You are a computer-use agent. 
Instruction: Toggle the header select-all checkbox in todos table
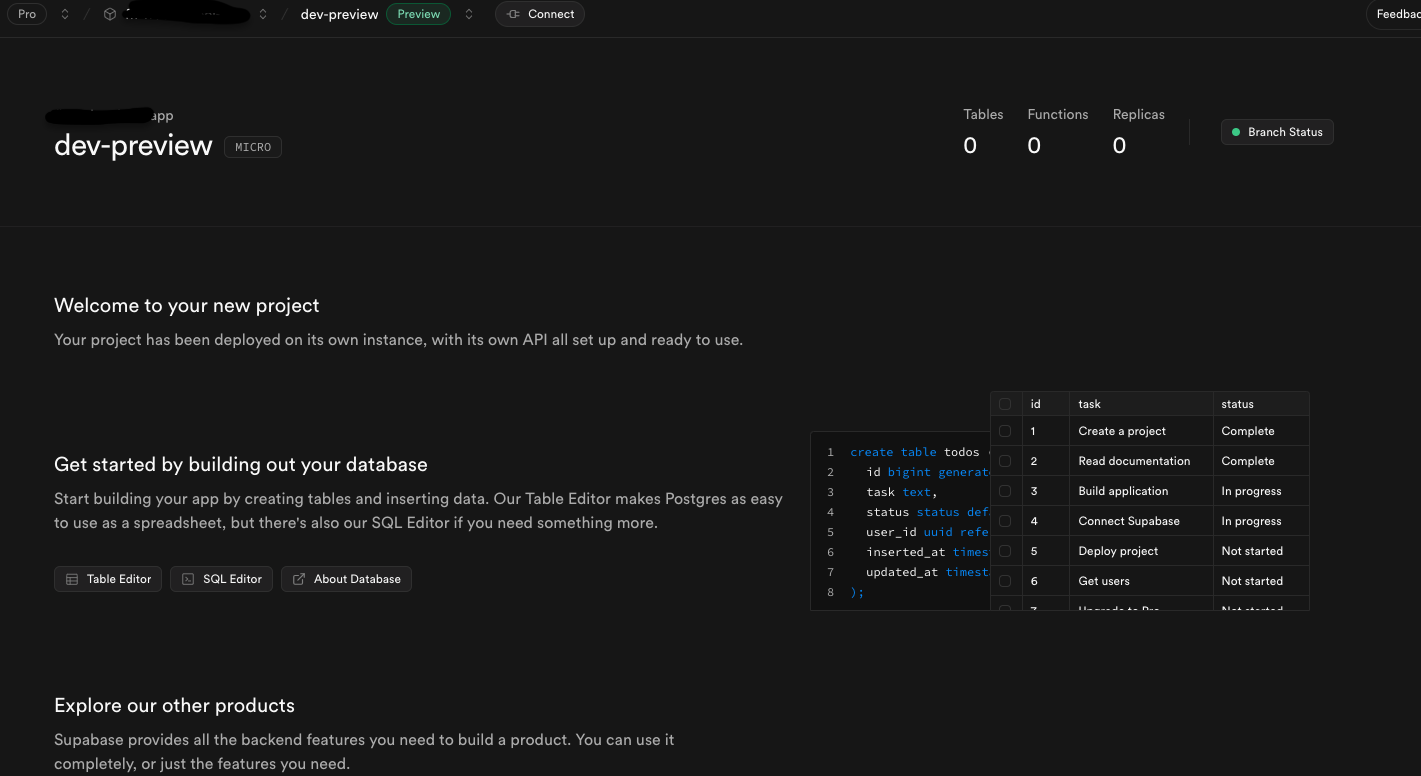point(1005,404)
